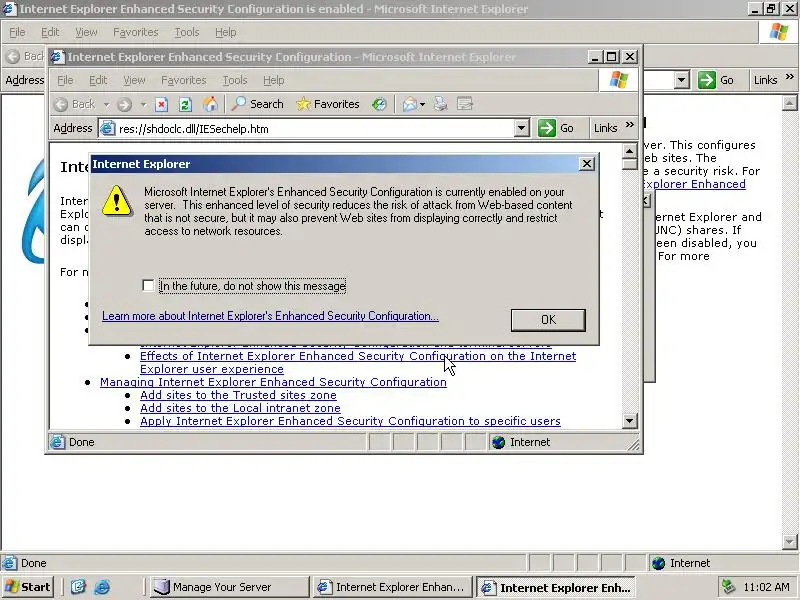Click the 11:02 AM clock in system tray
This screenshot has height=600, width=800.
(766, 587)
